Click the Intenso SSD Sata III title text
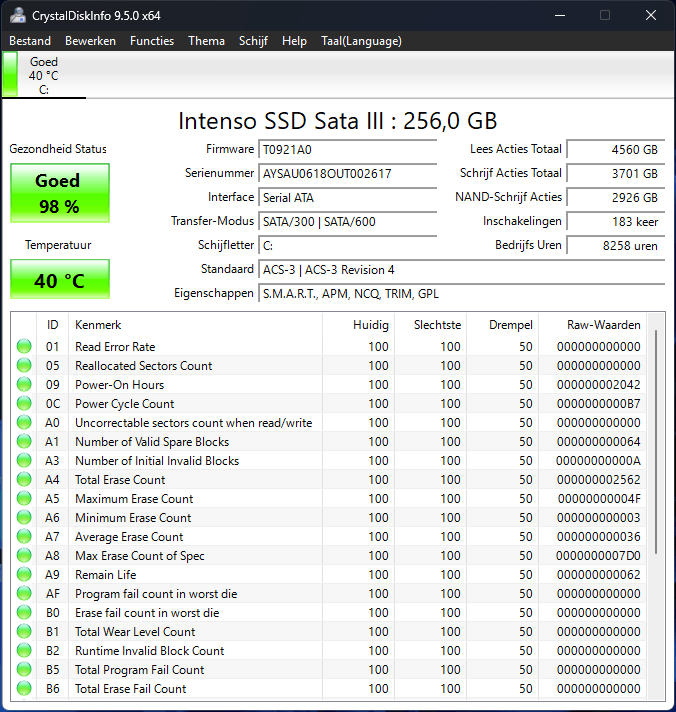 (337, 121)
